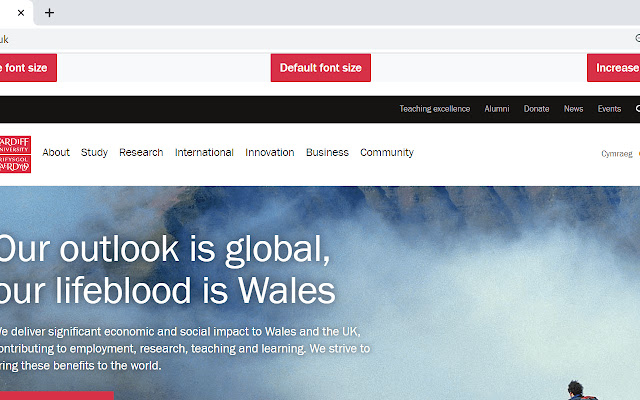This screenshot has height=400, width=640.
Task: Click the Default font size button
Action: click(320, 68)
